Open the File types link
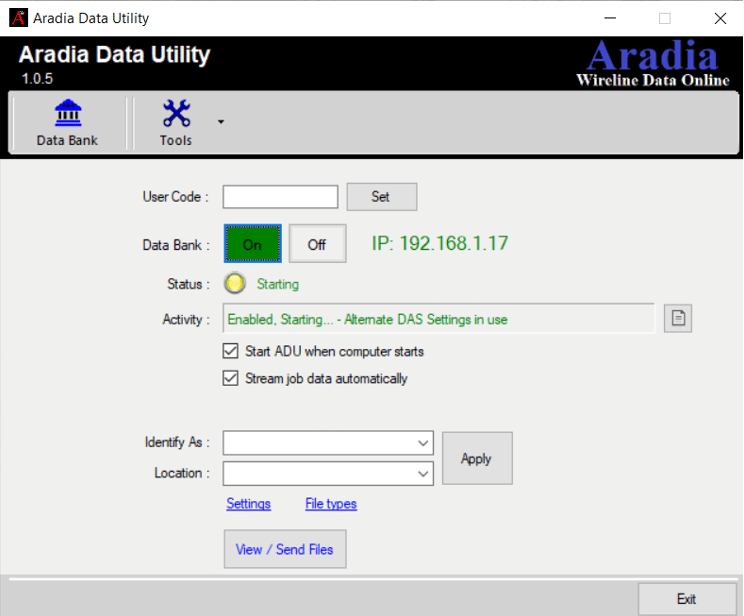This screenshot has width=744, height=616. coord(331,504)
